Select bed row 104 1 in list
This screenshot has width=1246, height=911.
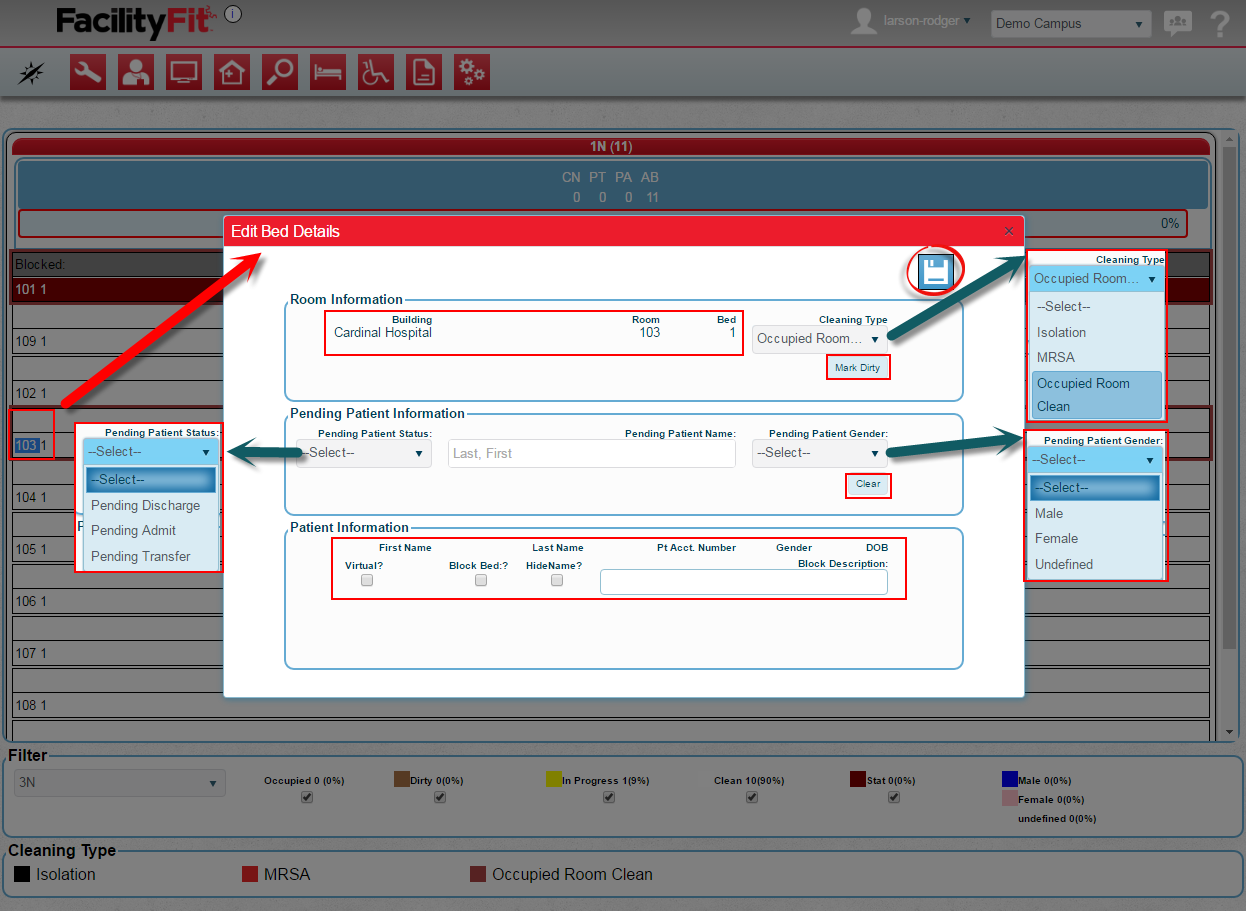pos(31,497)
